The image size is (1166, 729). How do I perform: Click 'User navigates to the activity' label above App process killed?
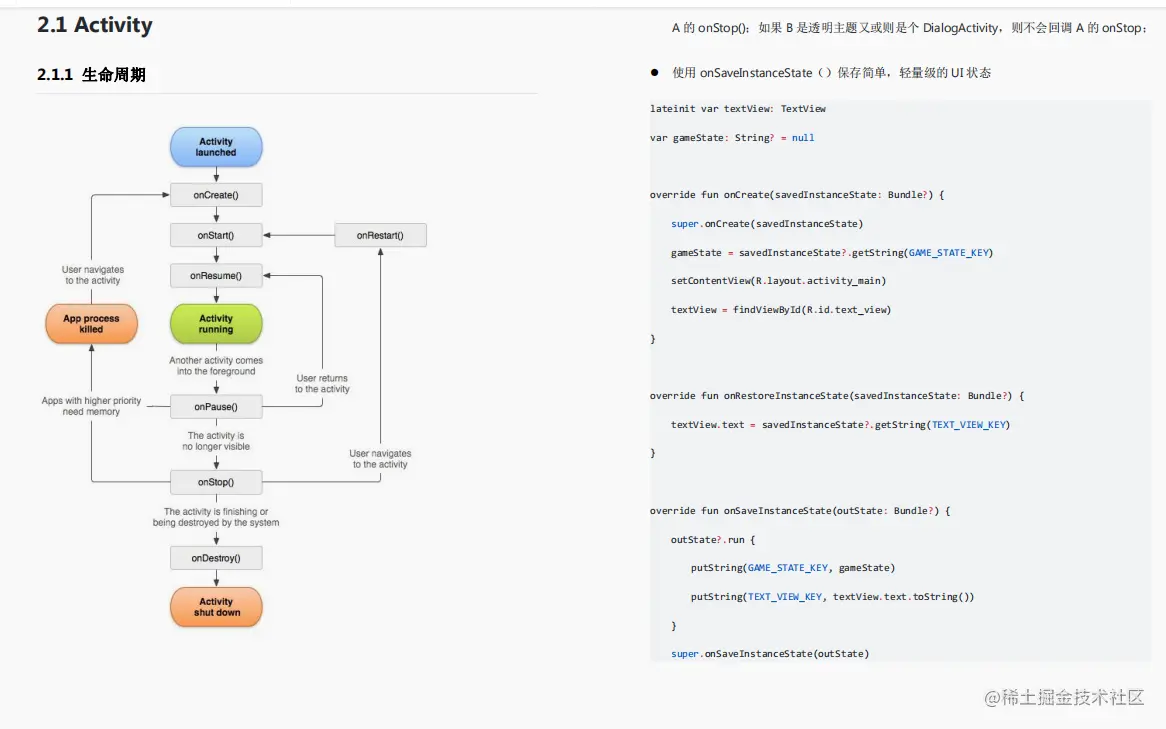(x=93, y=274)
